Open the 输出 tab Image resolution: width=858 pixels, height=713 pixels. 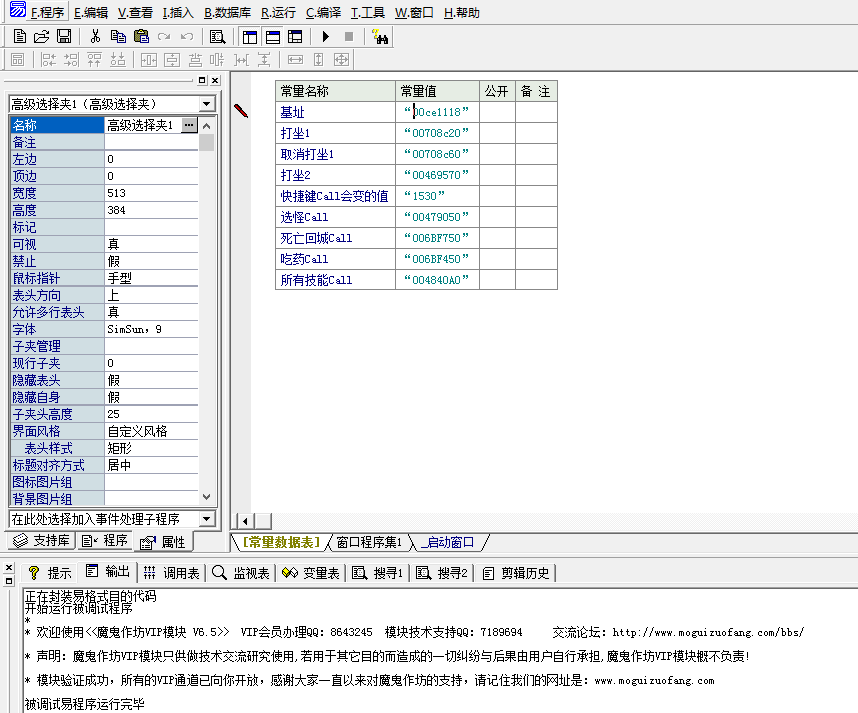(108, 572)
